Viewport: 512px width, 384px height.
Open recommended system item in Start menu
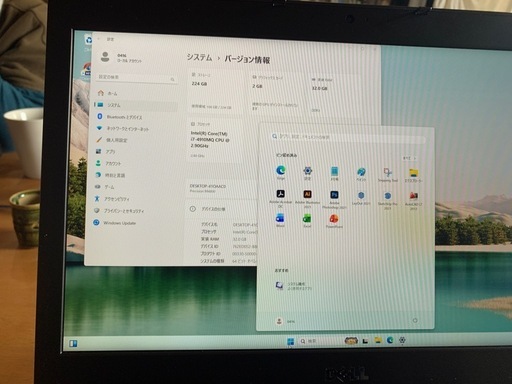(x=294, y=286)
